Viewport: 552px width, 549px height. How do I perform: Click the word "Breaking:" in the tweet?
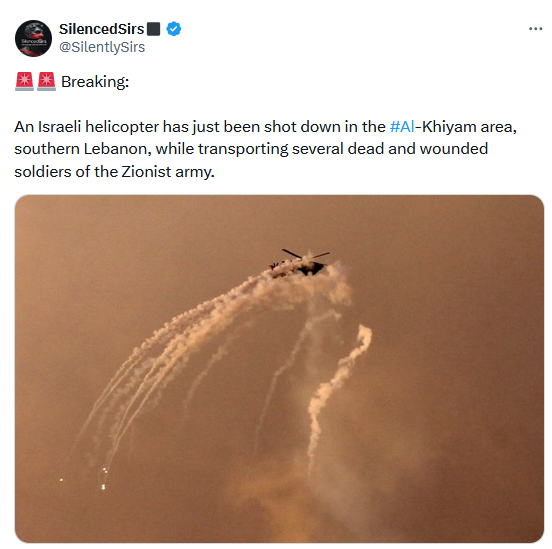pos(95,82)
